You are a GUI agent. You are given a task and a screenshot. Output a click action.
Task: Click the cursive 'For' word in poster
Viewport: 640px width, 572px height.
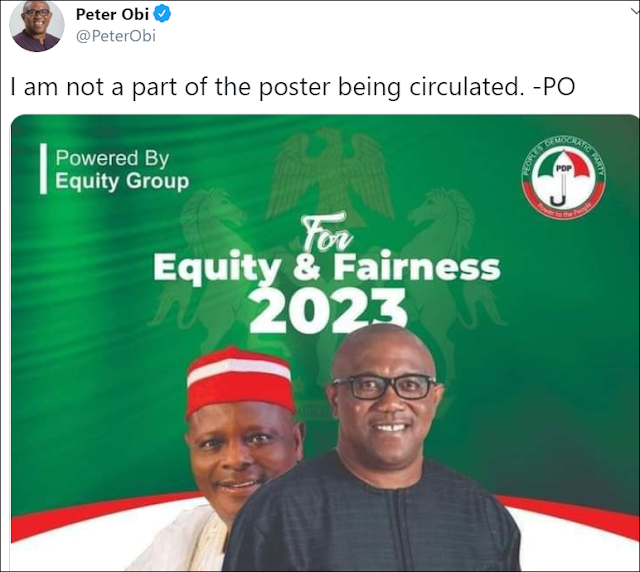point(327,233)
